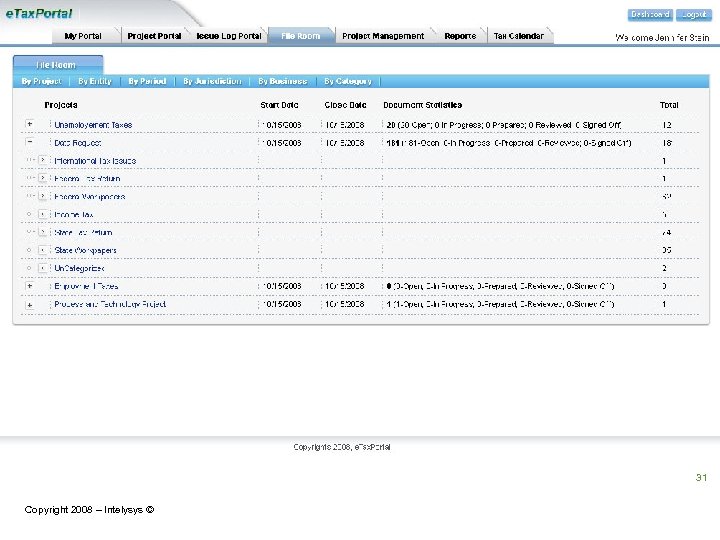View files By Jurisdiction
The image size is (720, 540).
click(212, 81)
